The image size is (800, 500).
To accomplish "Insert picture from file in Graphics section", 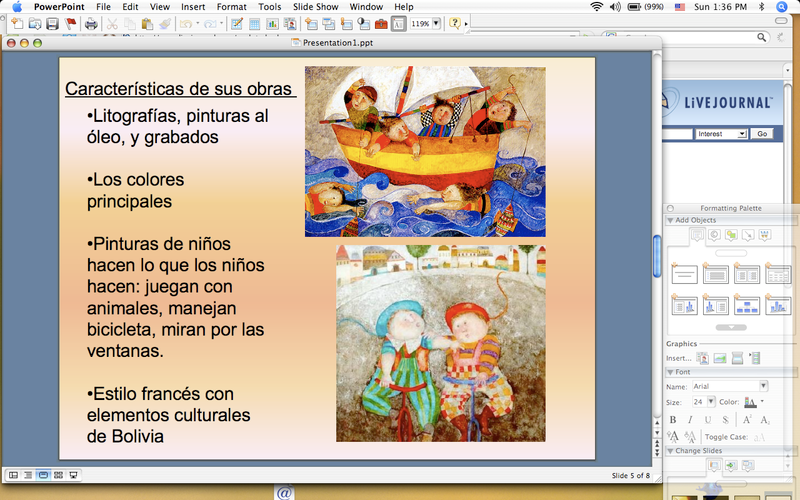I will (720, 358).
